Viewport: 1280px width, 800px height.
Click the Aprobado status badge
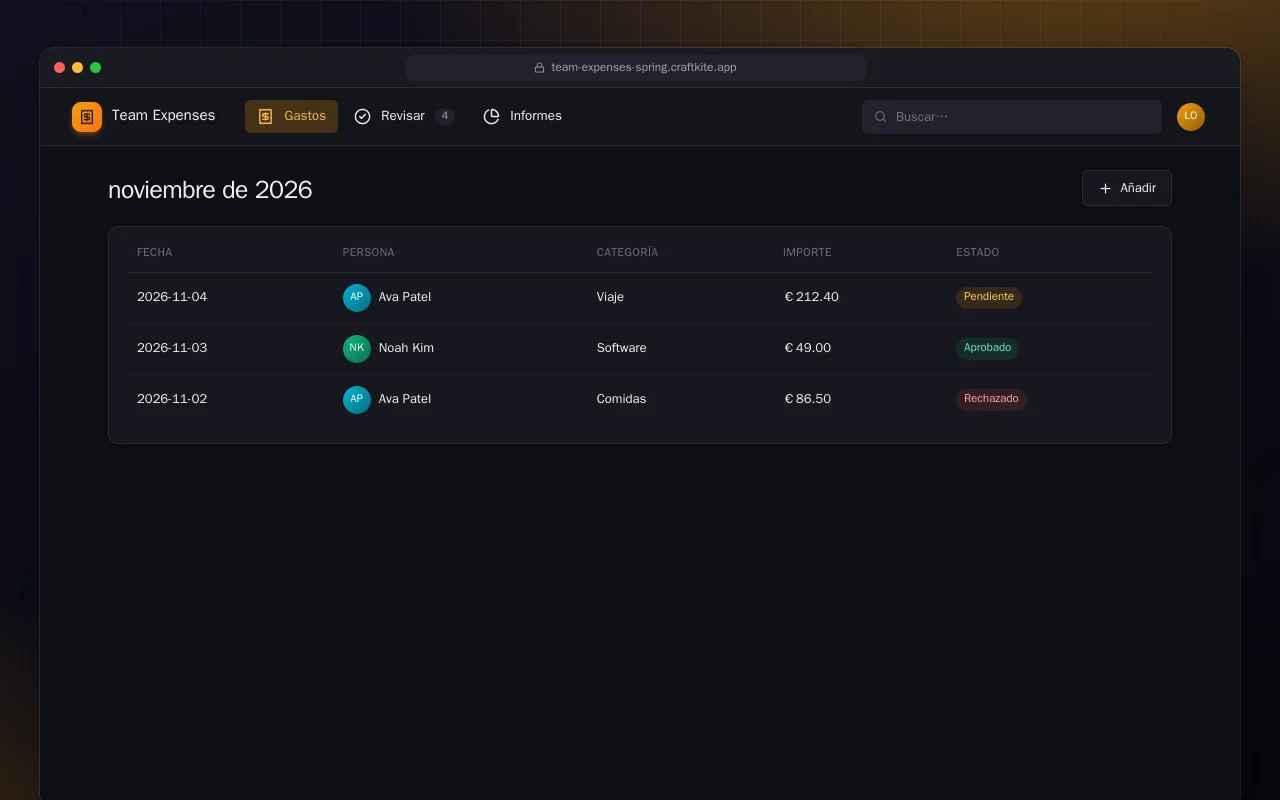pyautogui.click(x=988, y=348)
